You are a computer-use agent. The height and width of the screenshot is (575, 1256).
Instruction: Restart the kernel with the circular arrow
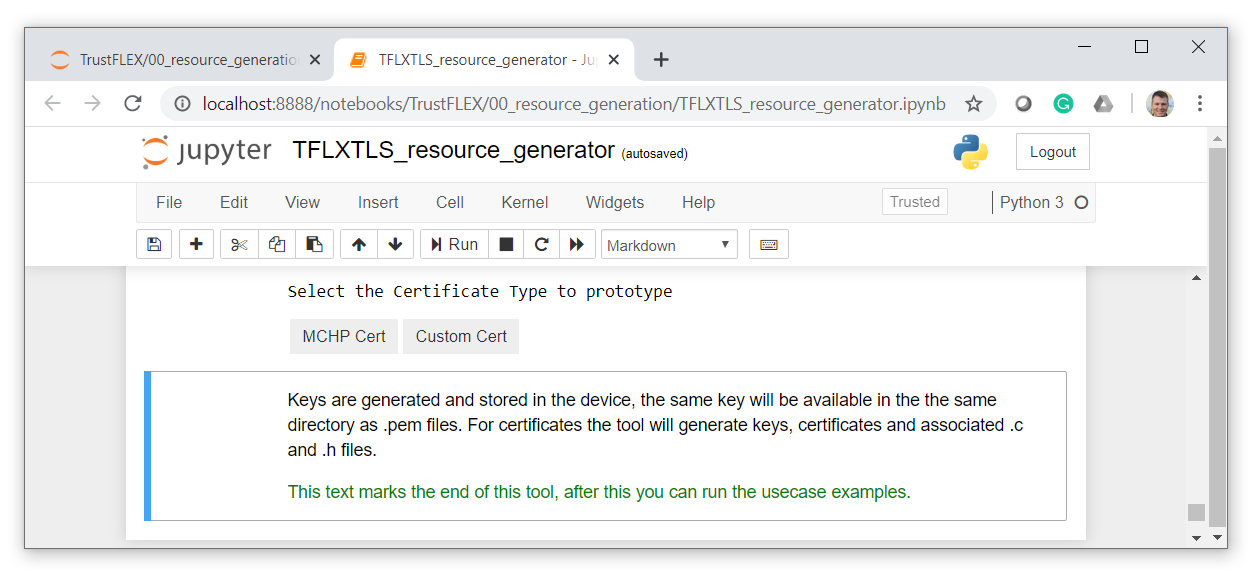[x=542, y=245]
